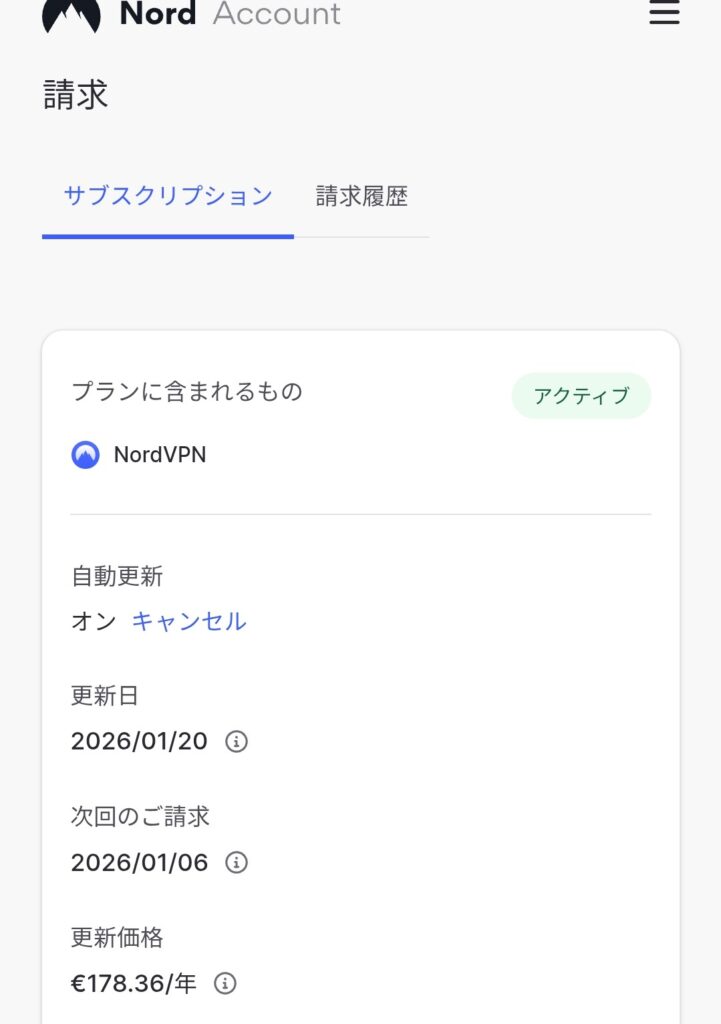Click the 次回のご請求 label

140,816
